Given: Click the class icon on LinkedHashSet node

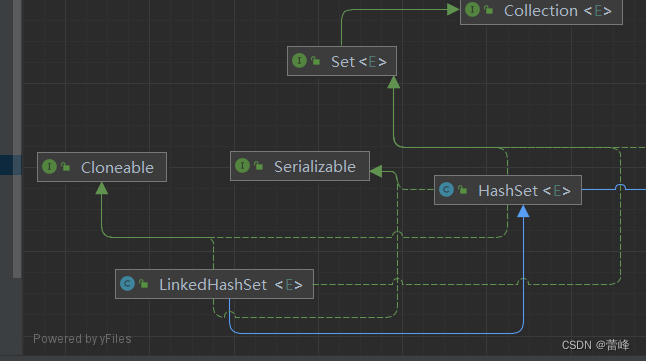Looking at the screenshot, I should pos(127,284).
